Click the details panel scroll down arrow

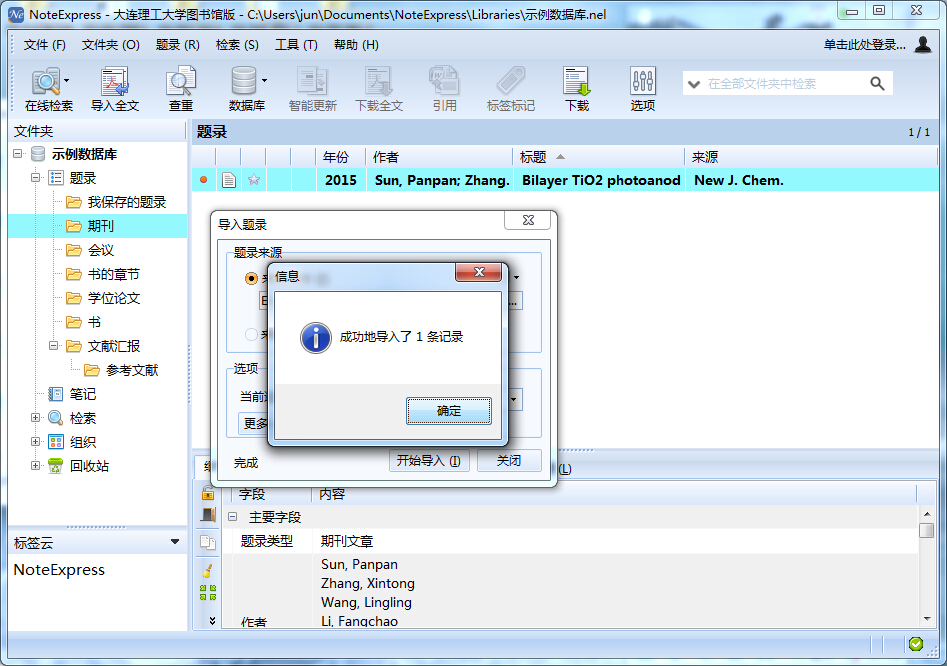coord(927,619)
